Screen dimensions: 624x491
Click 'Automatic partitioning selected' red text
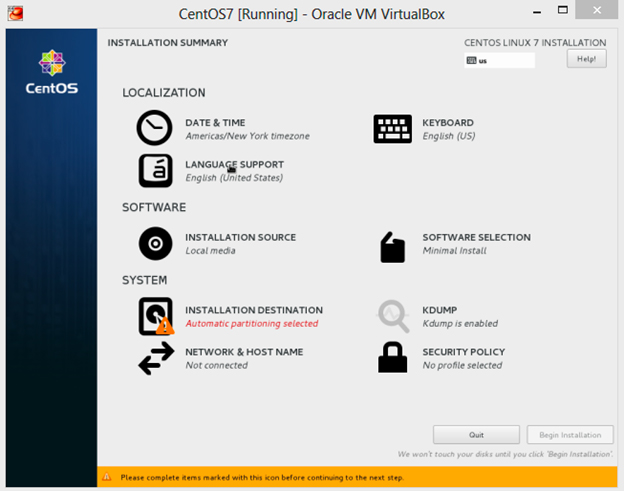252,323
